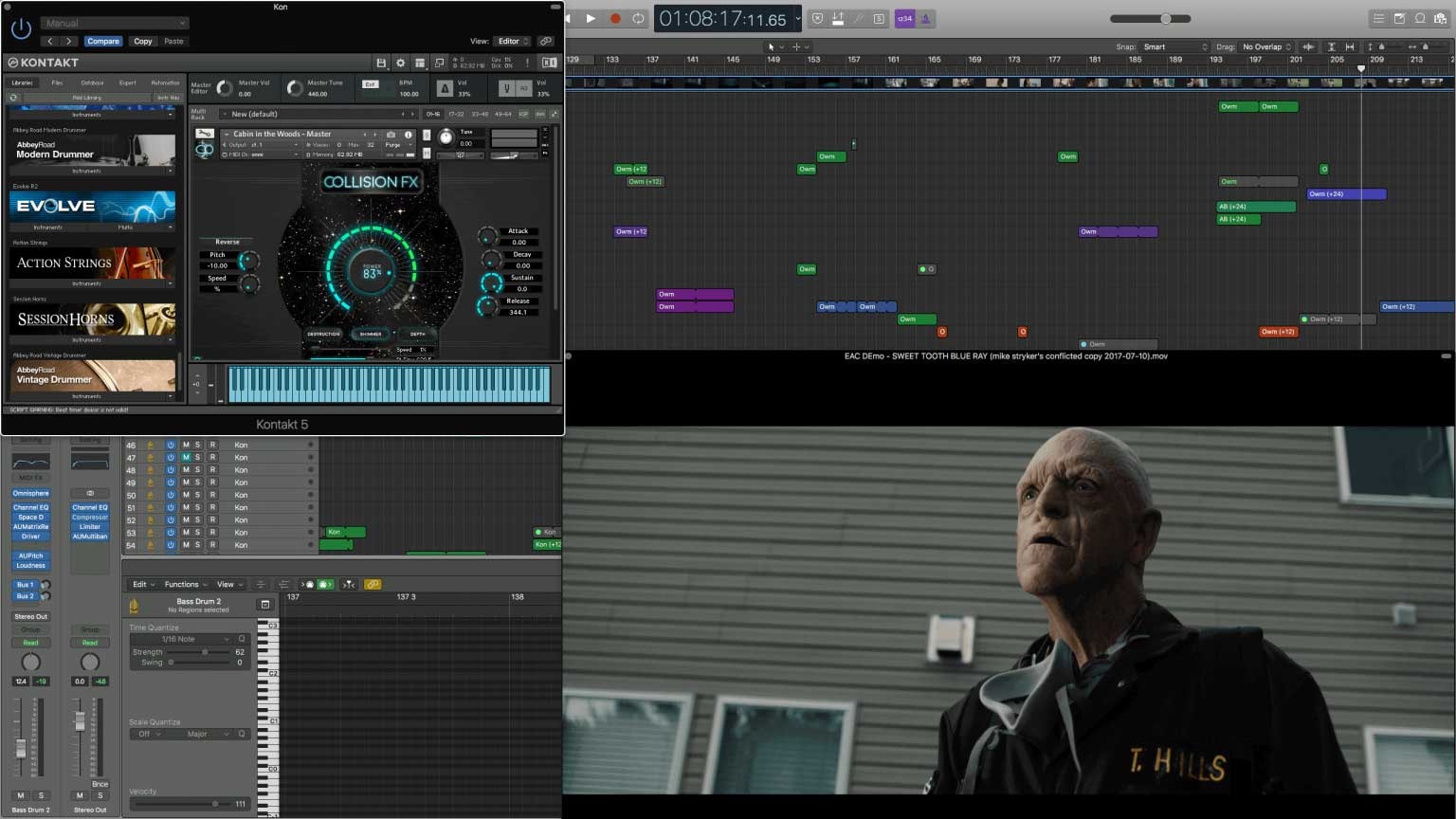Image resolution: width=1456 pixels, height=819 pixels.
Task: Open the Manual preset dropdown in plugin header
Action: pyautogui.click(x=114, y=23)
